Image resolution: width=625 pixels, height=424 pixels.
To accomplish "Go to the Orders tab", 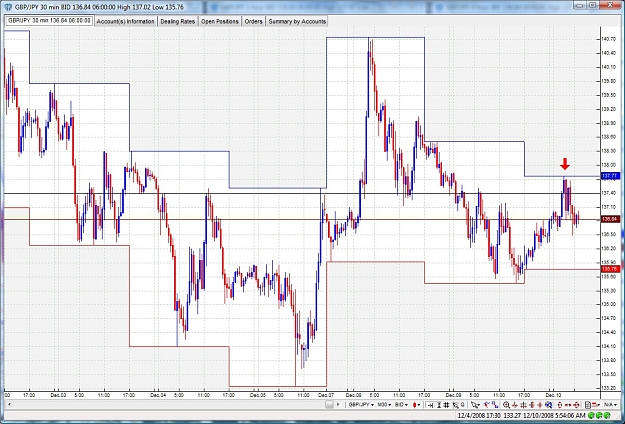I will (254, 22).
